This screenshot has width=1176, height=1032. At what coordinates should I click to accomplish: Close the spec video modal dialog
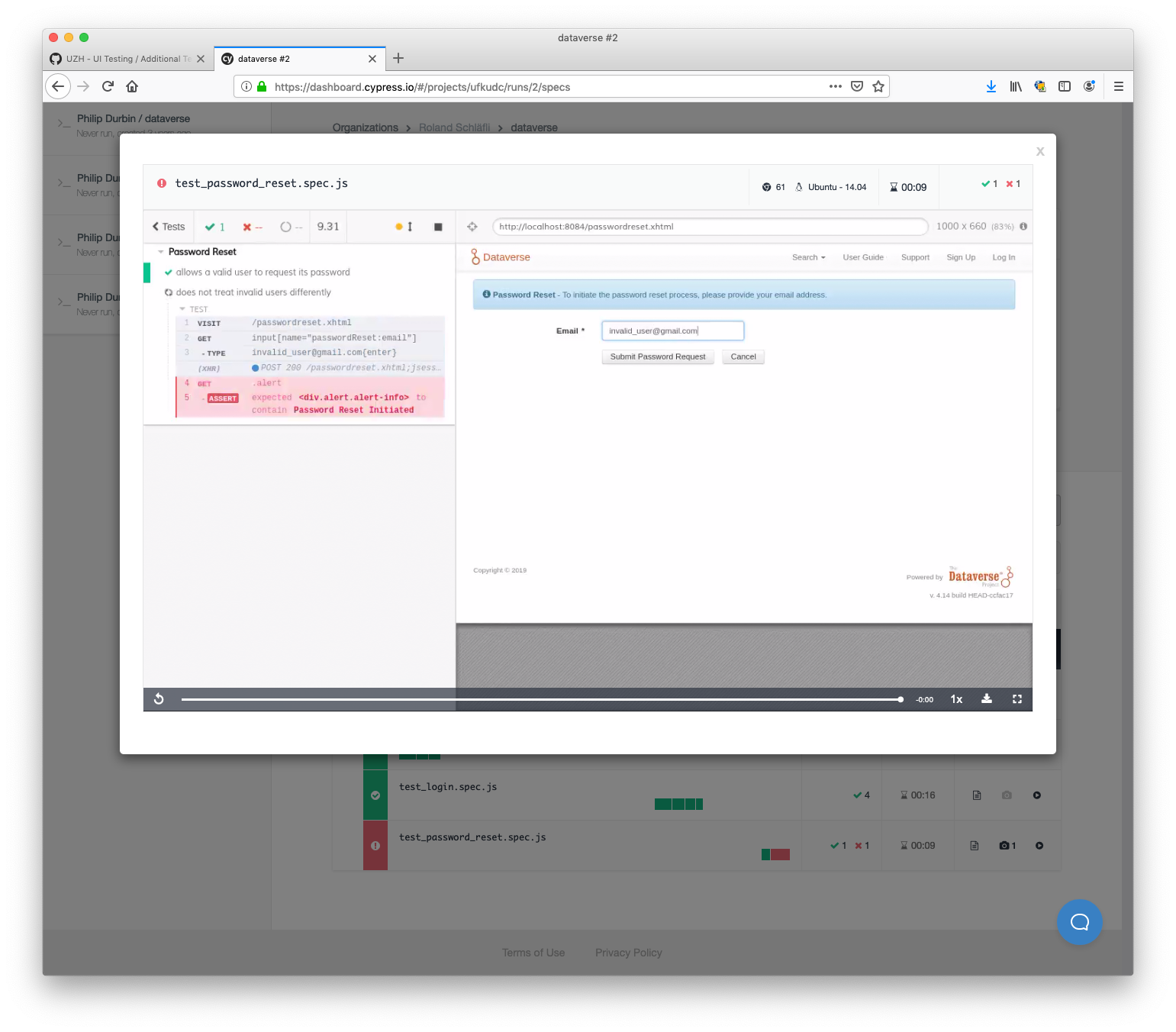click(x=1039, y=152)
